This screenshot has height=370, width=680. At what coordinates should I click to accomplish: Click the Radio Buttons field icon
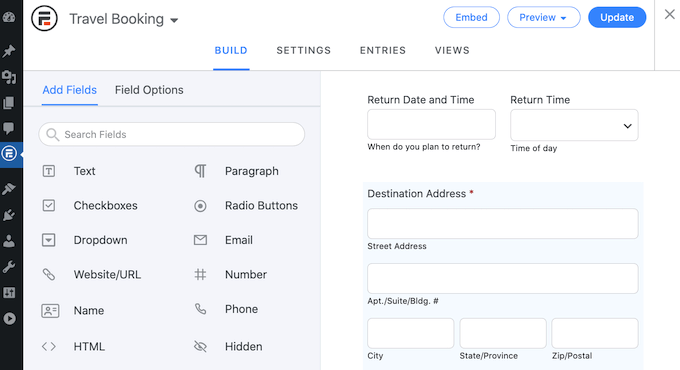tap(200, 206)
